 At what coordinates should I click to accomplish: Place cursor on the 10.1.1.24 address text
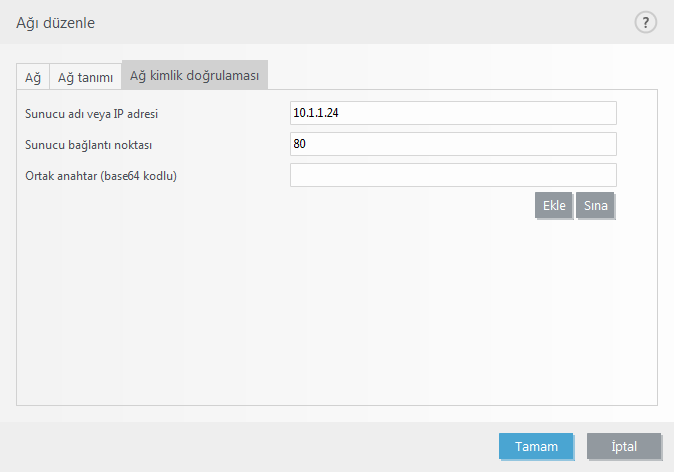click(317, 113)
